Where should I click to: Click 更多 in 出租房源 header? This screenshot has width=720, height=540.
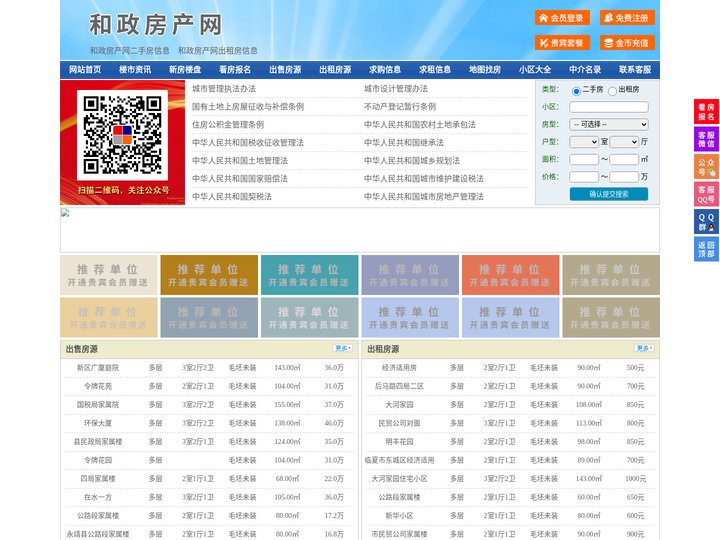click(644, 349)
